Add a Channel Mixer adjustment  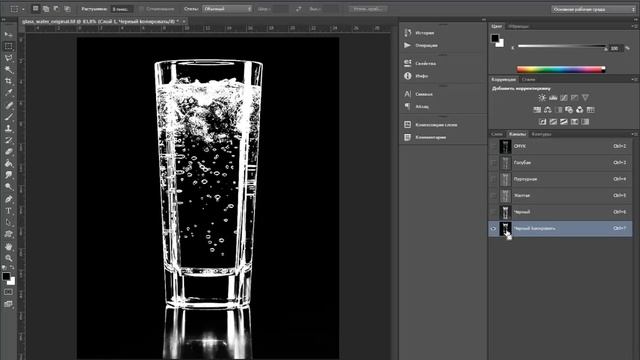pos(580,110)
